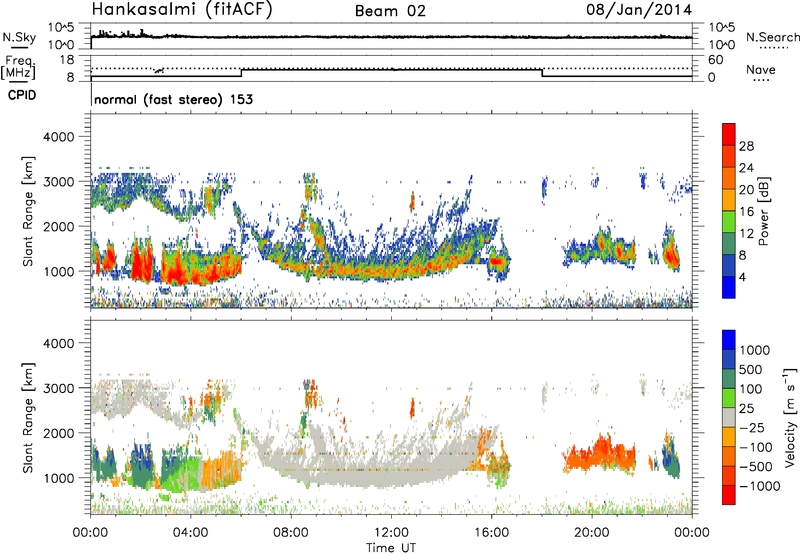Click the 20:00 time tick label
The width and height of the screenshot is (800, 554).
point(591,533)
